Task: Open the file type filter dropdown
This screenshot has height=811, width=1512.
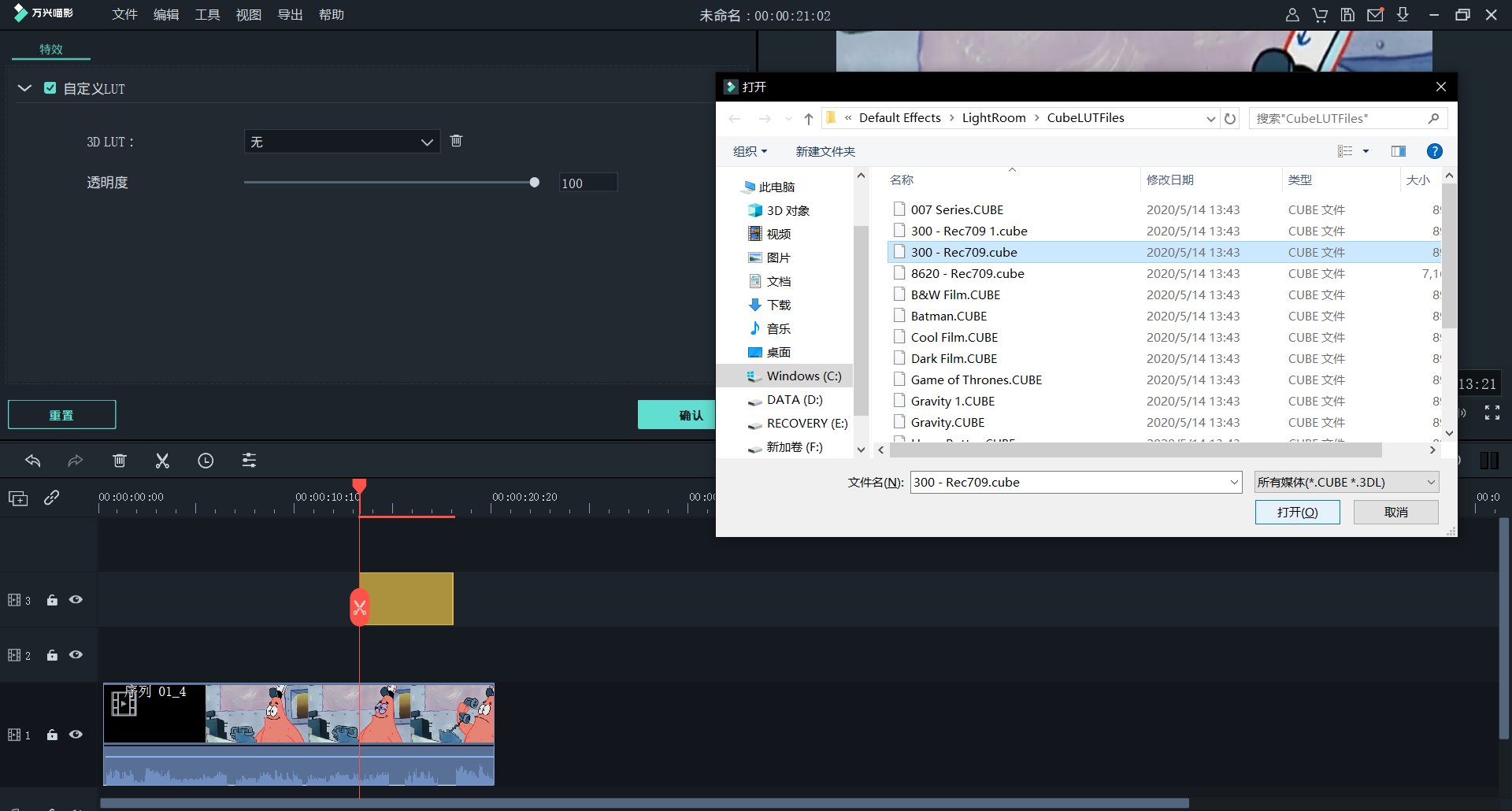Action: point(1347,482)
